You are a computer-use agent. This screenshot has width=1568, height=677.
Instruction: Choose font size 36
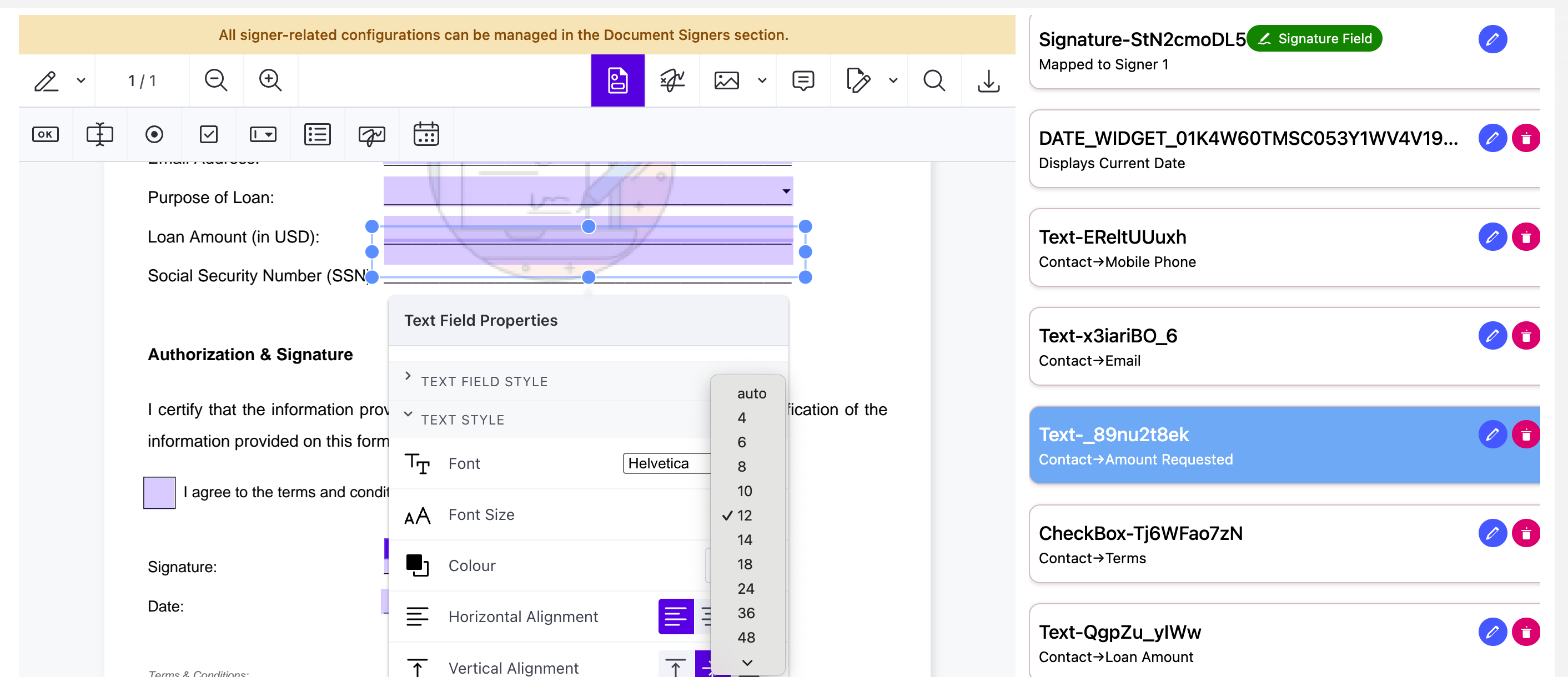pyautogui.click(x=747, y=613)
